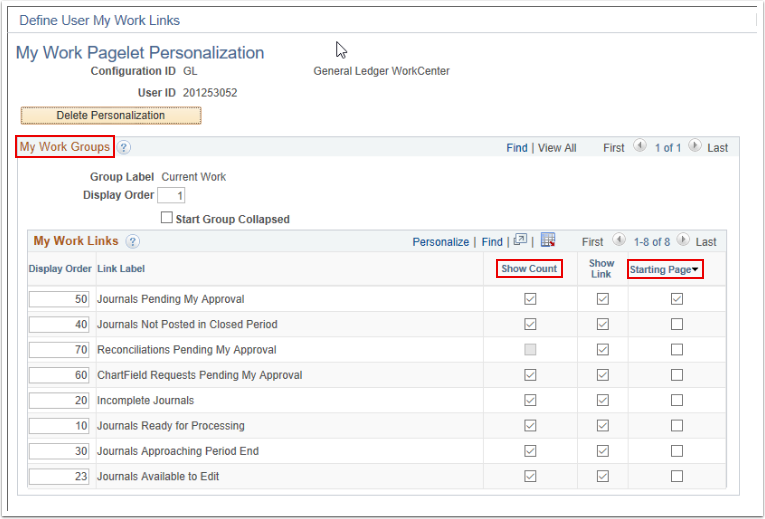Screen dimensions: 765x519
Task: Click text 'Journals Ready for Processing'
Action: [170, 426]
